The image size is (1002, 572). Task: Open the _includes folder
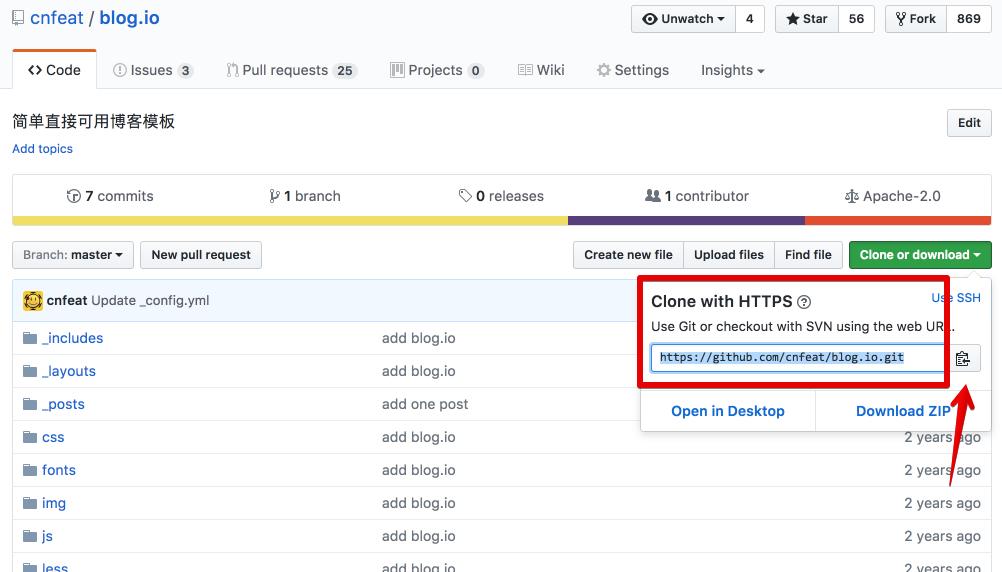pyautogui.click(x=72, y=338)
